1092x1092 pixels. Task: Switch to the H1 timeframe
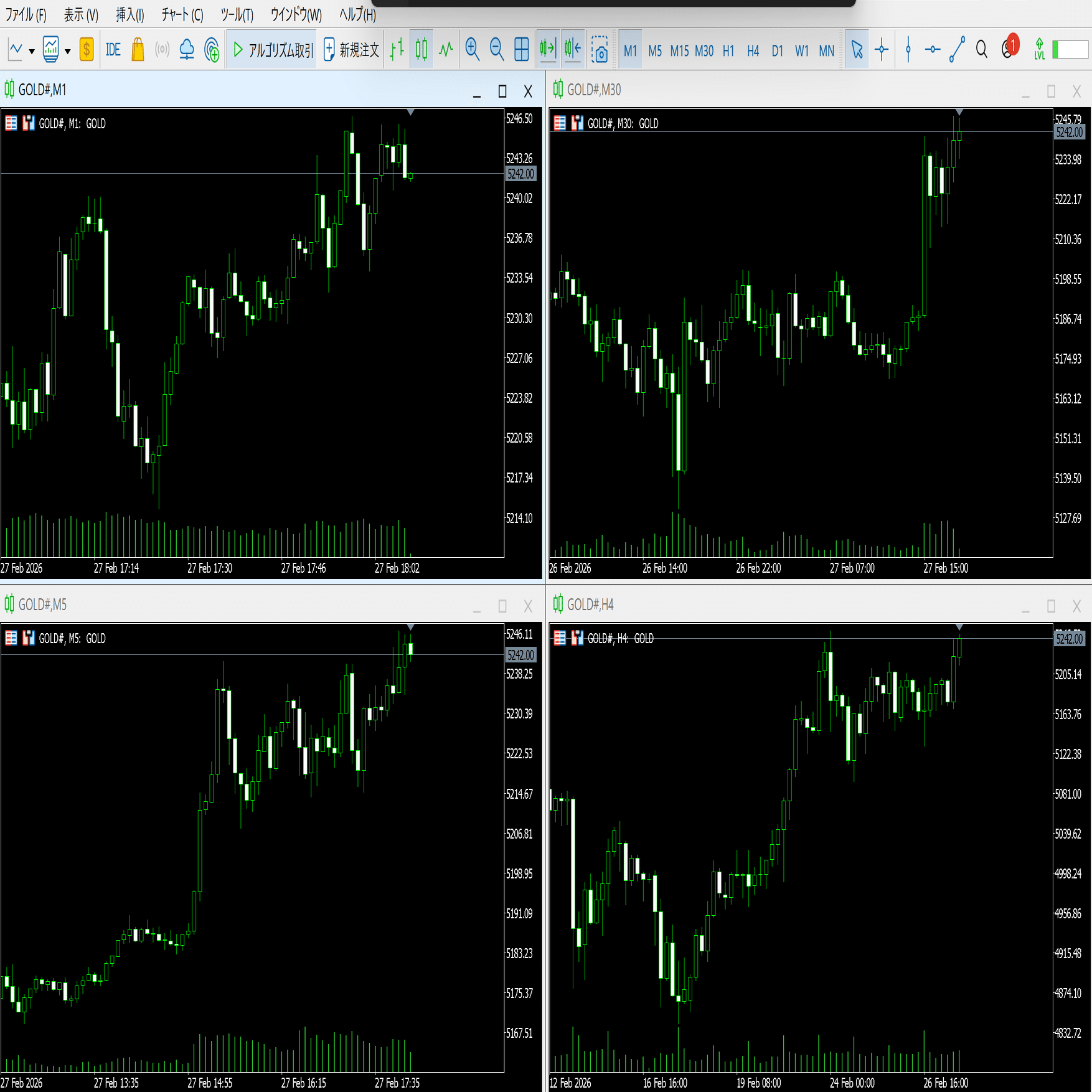click(728, 50)
